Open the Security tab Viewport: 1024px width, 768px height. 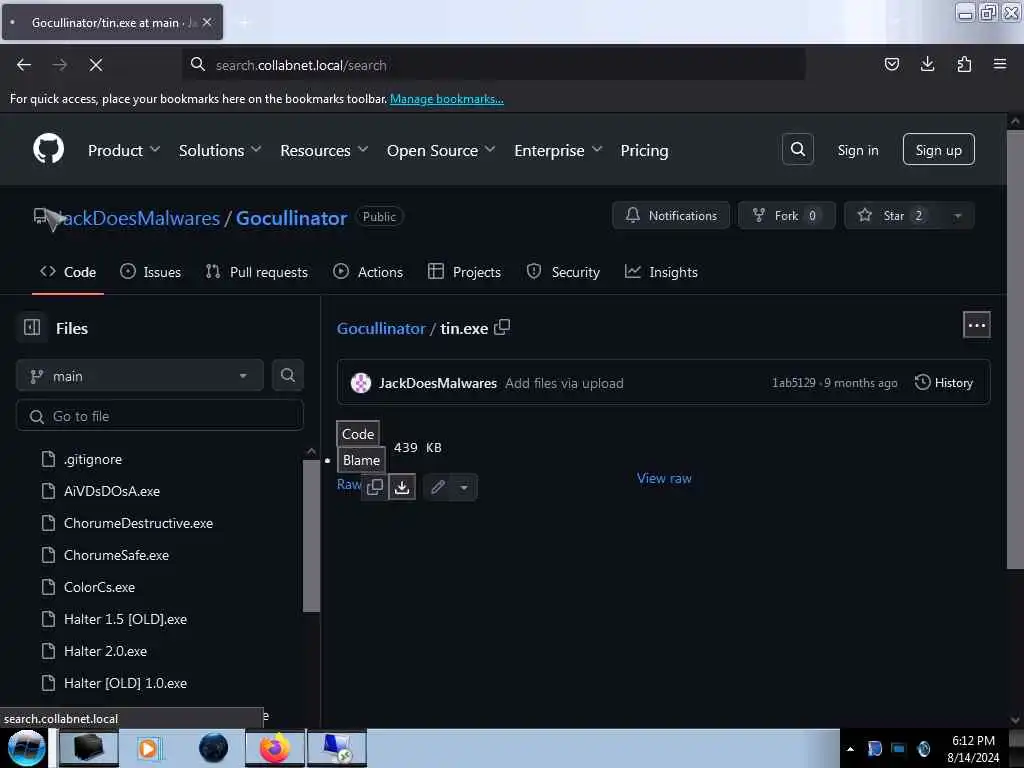tap(563, 272)
